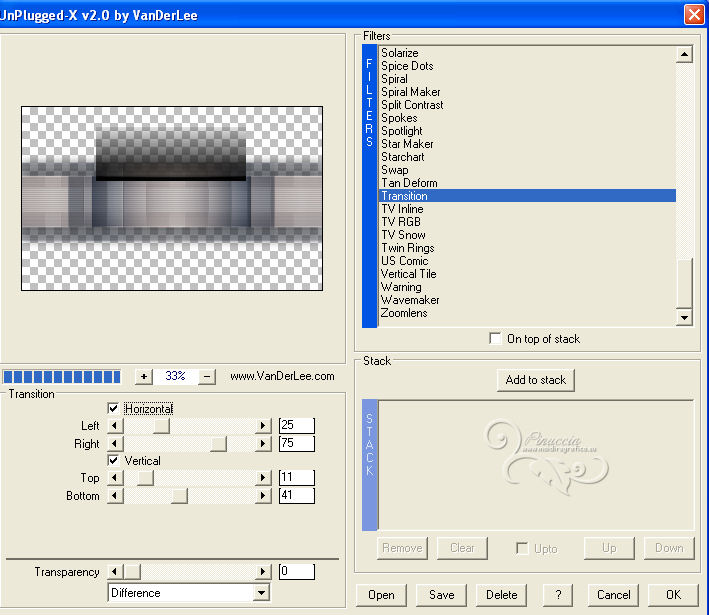This screenshot has height=615, width=709.
Task: Click Transparency slider's right arrow
Action: [x=263, y=572]
